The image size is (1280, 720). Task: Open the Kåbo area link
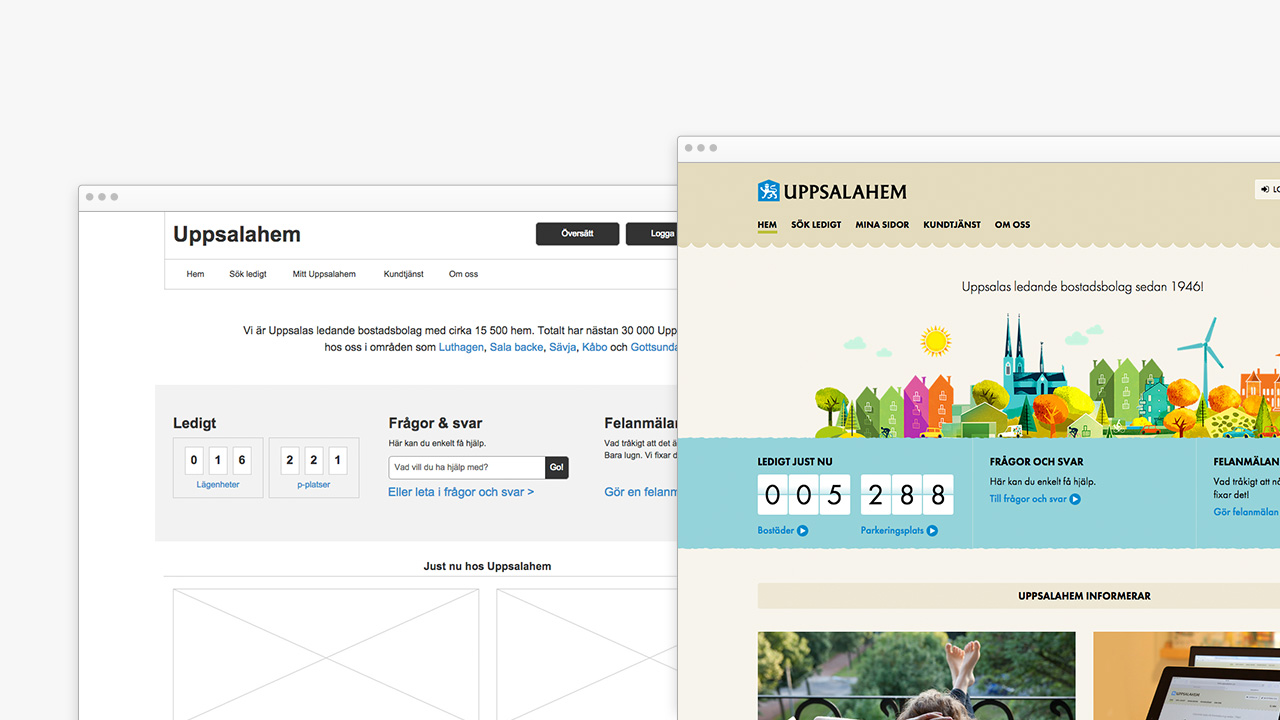pyautogui.click(x=595, y=347)
